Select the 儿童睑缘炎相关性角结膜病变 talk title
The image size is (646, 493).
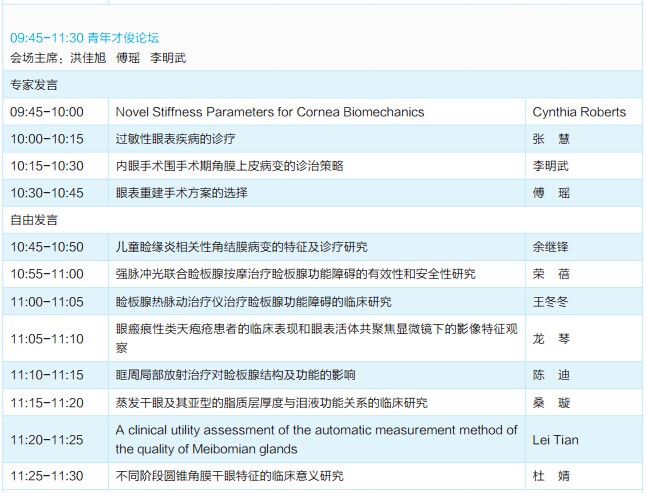[241, 246]
